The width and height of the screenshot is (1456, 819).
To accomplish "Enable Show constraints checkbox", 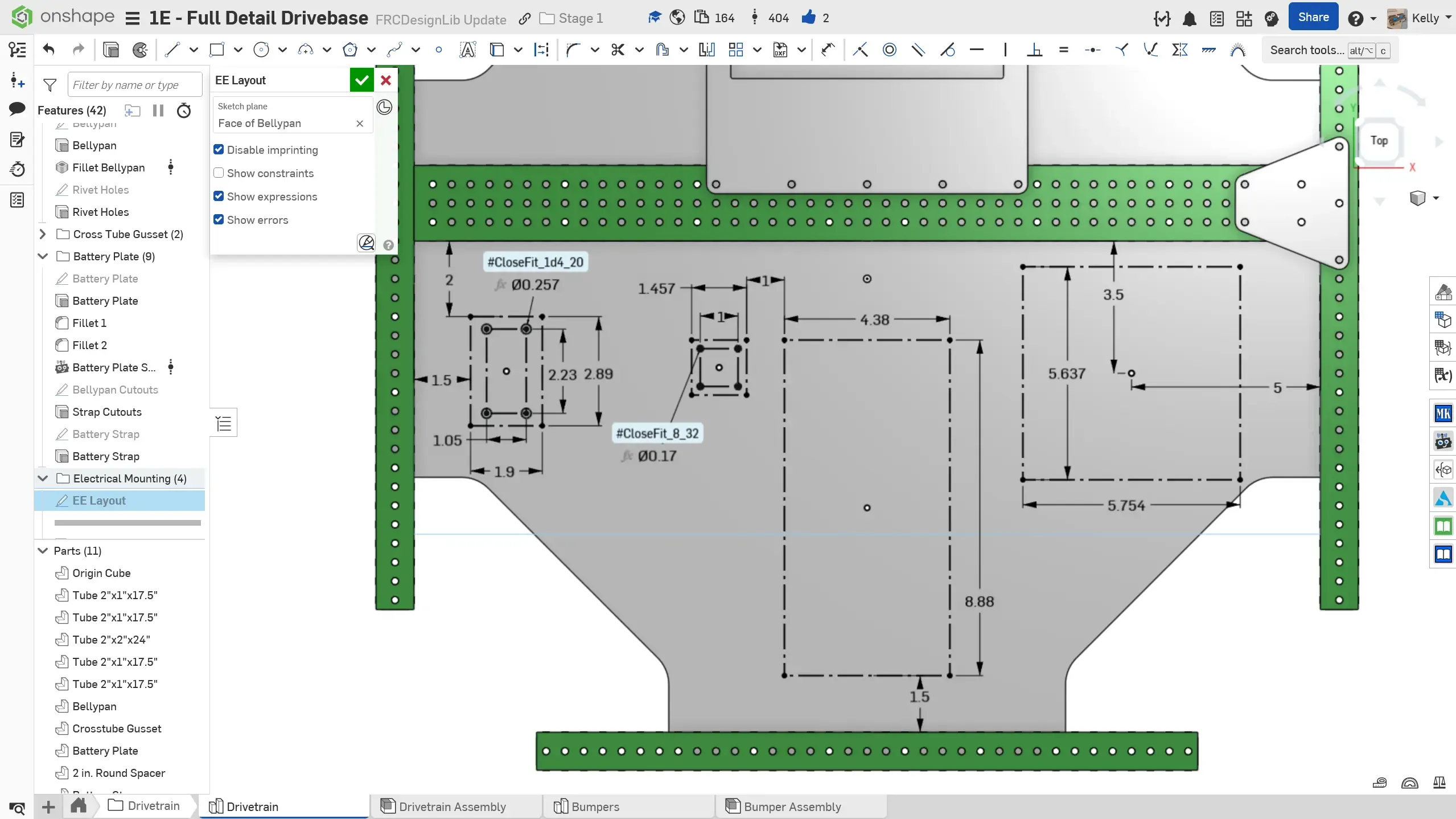I will tap(219, 173).
